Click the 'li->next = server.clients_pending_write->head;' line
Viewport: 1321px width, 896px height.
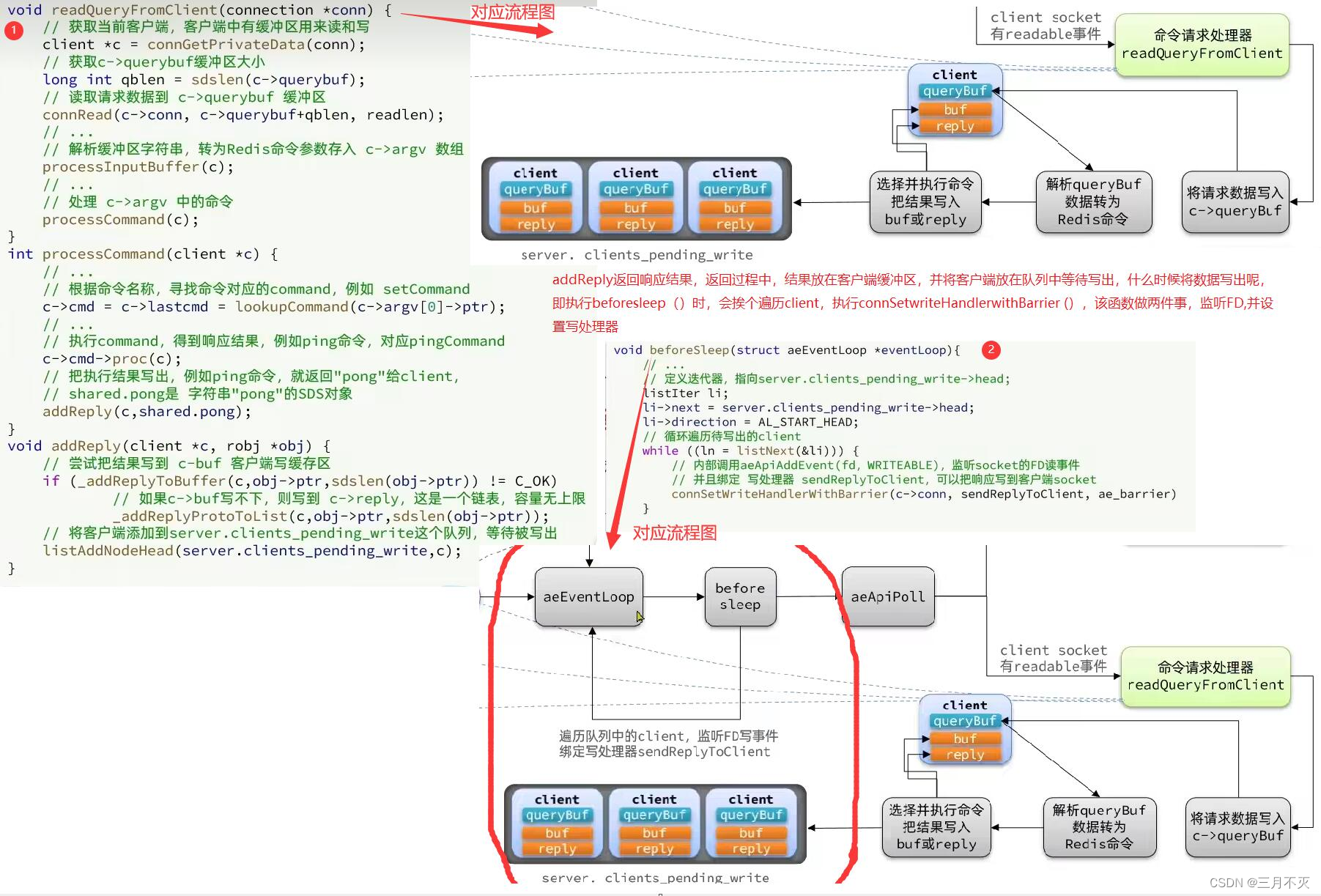click(808, 407)
